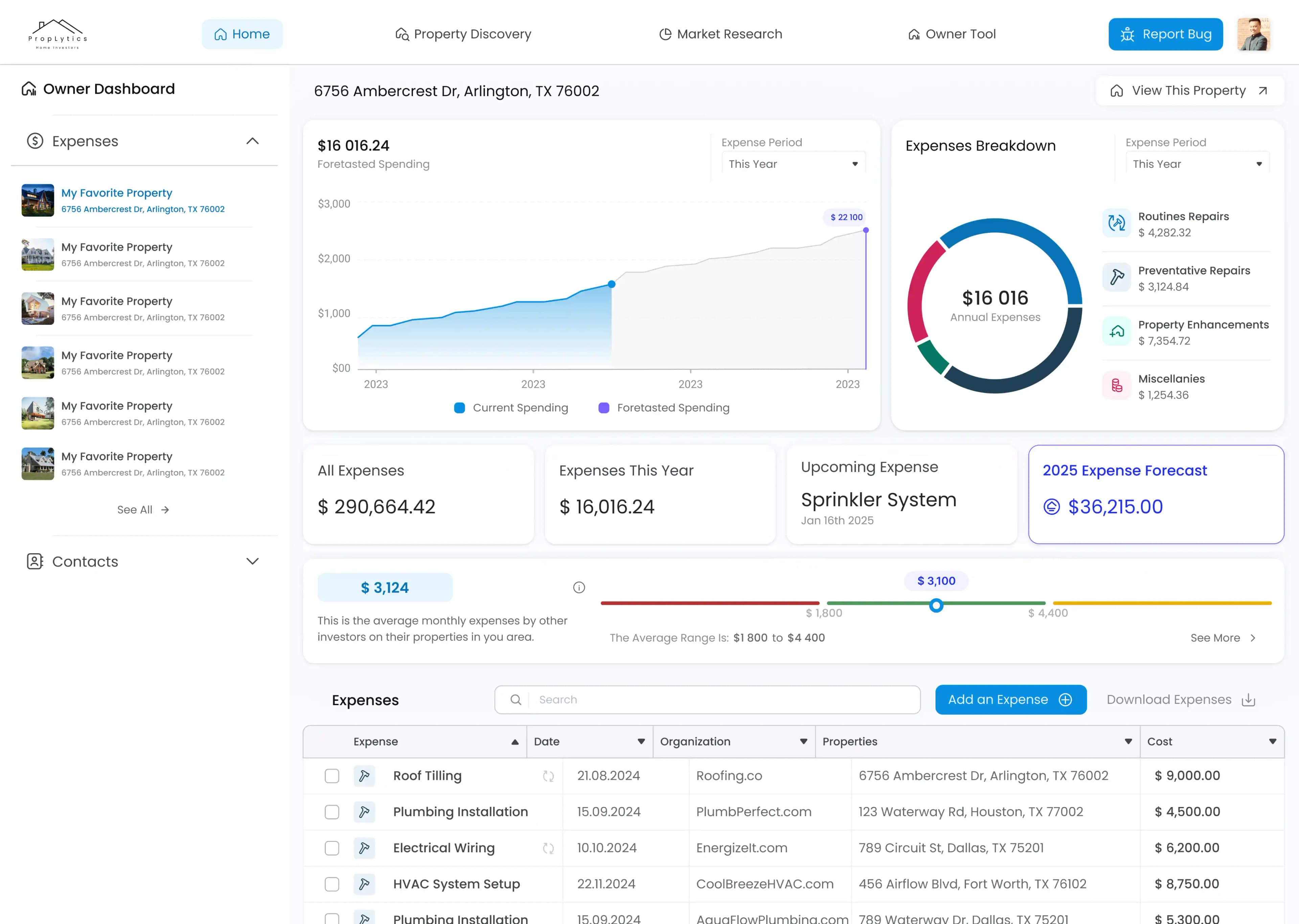Switch to the Market Research tab

click(x=720, y=33)
